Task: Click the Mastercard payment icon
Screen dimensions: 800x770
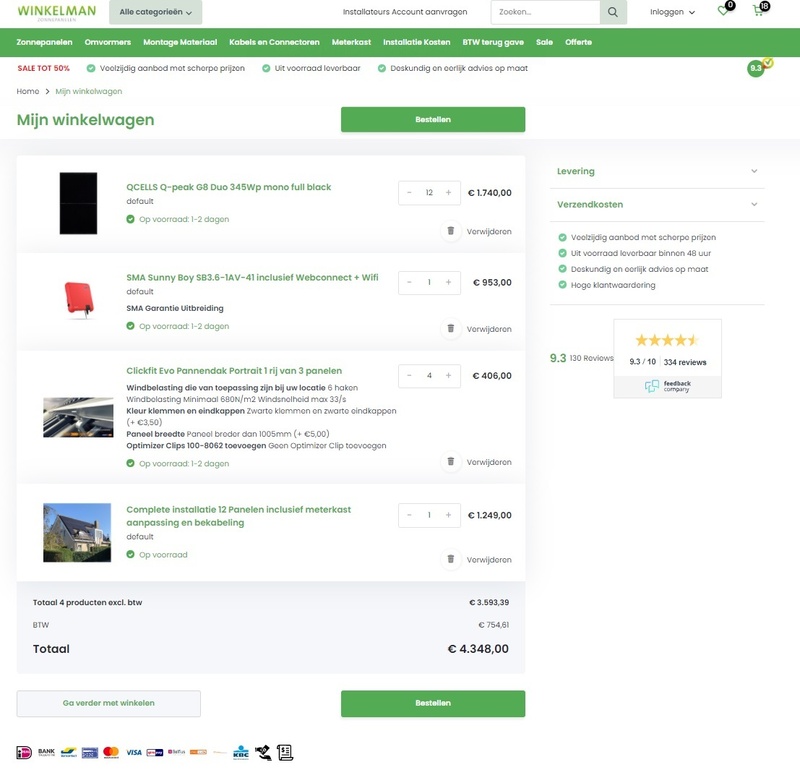Action: [111, 752]
